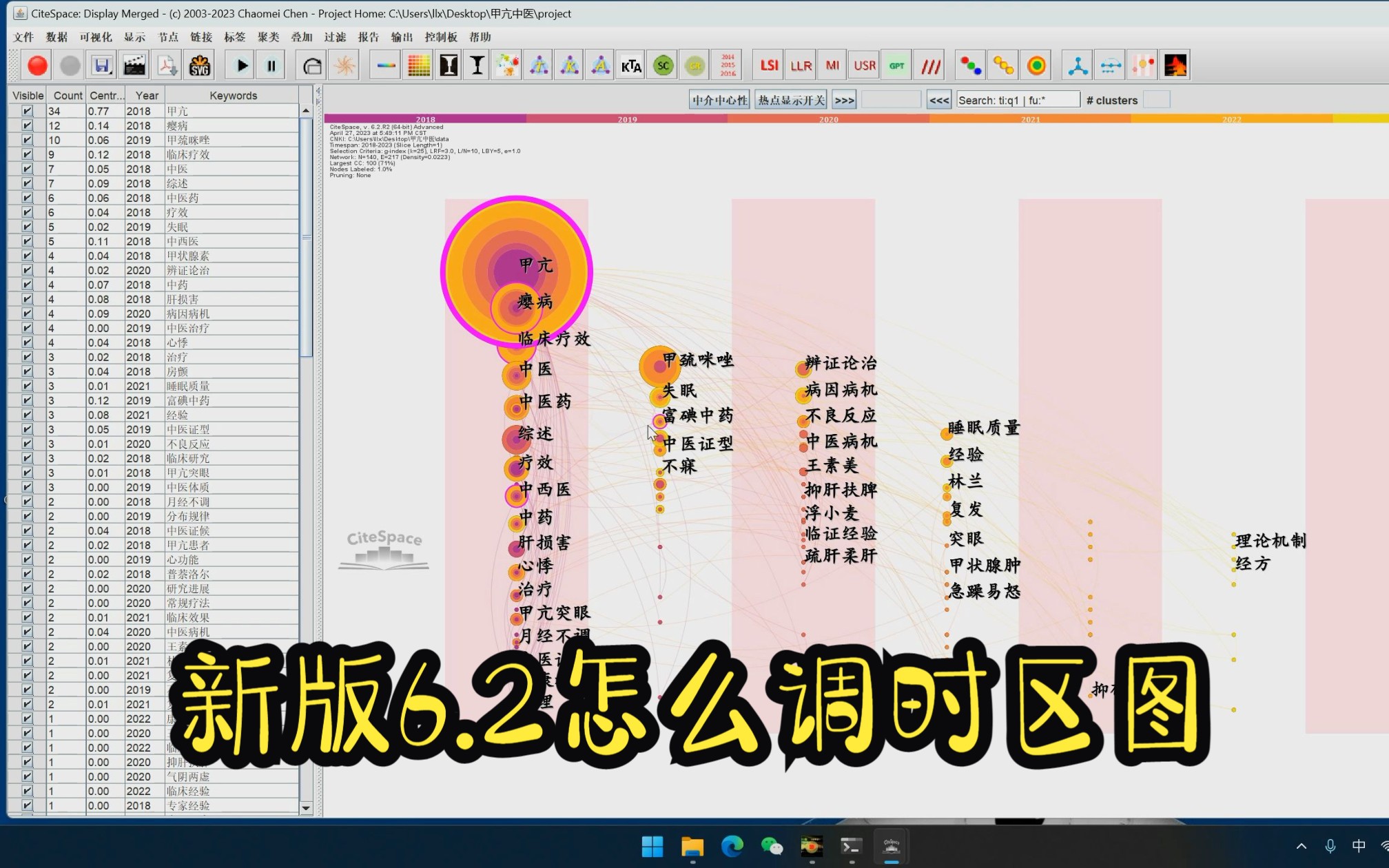Expand with the >>> control
Screen dimensions: 1389x868
click(x=843, y=99)
